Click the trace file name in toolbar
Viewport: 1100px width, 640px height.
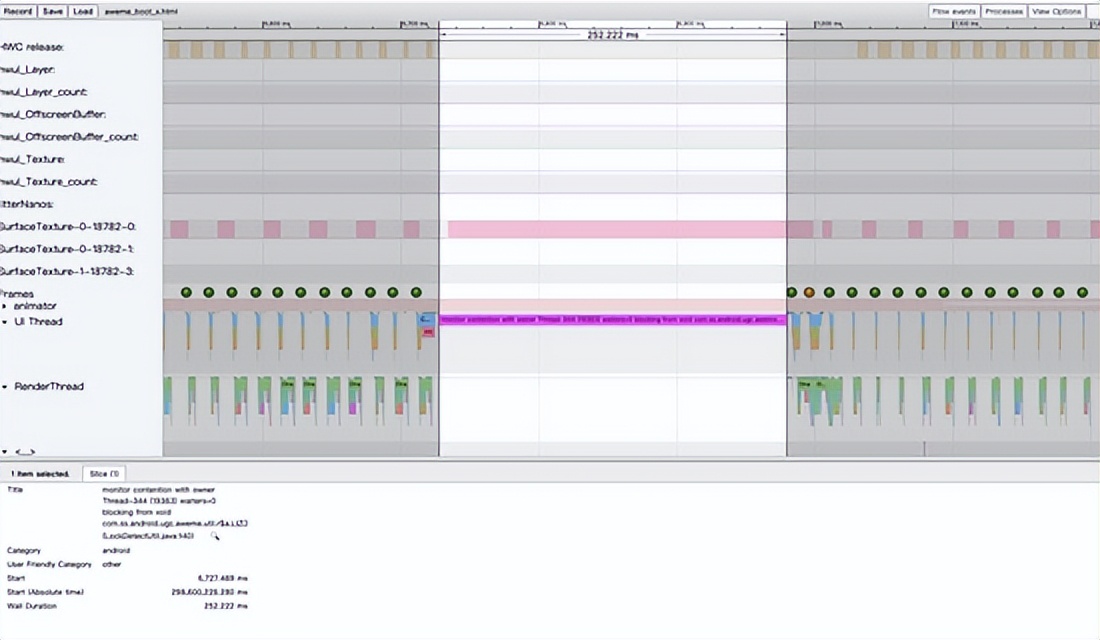141,12
